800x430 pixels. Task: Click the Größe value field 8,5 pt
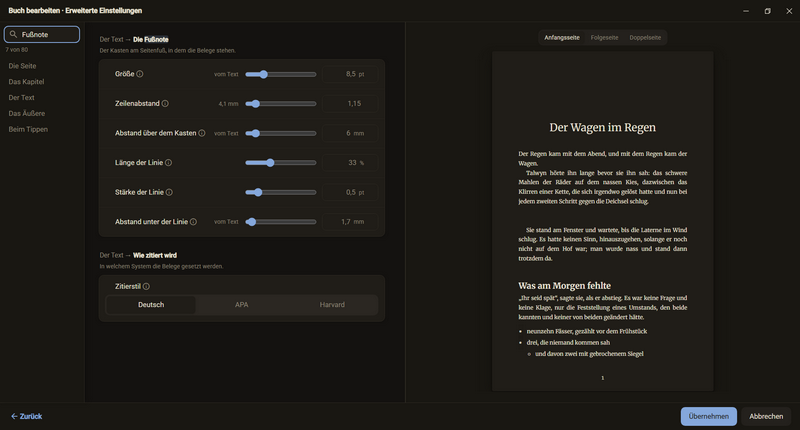pos(351,74)
